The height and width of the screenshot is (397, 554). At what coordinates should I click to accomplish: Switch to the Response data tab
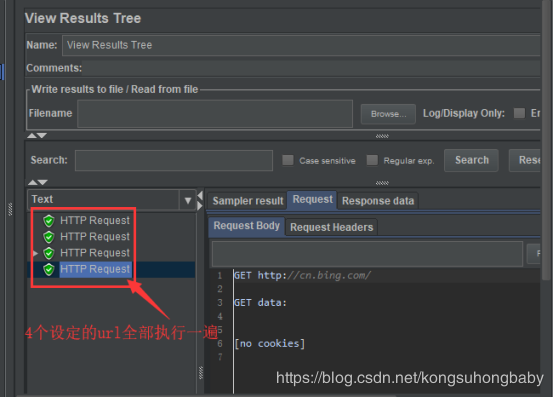pyautogui.click(x=378, y=201)
